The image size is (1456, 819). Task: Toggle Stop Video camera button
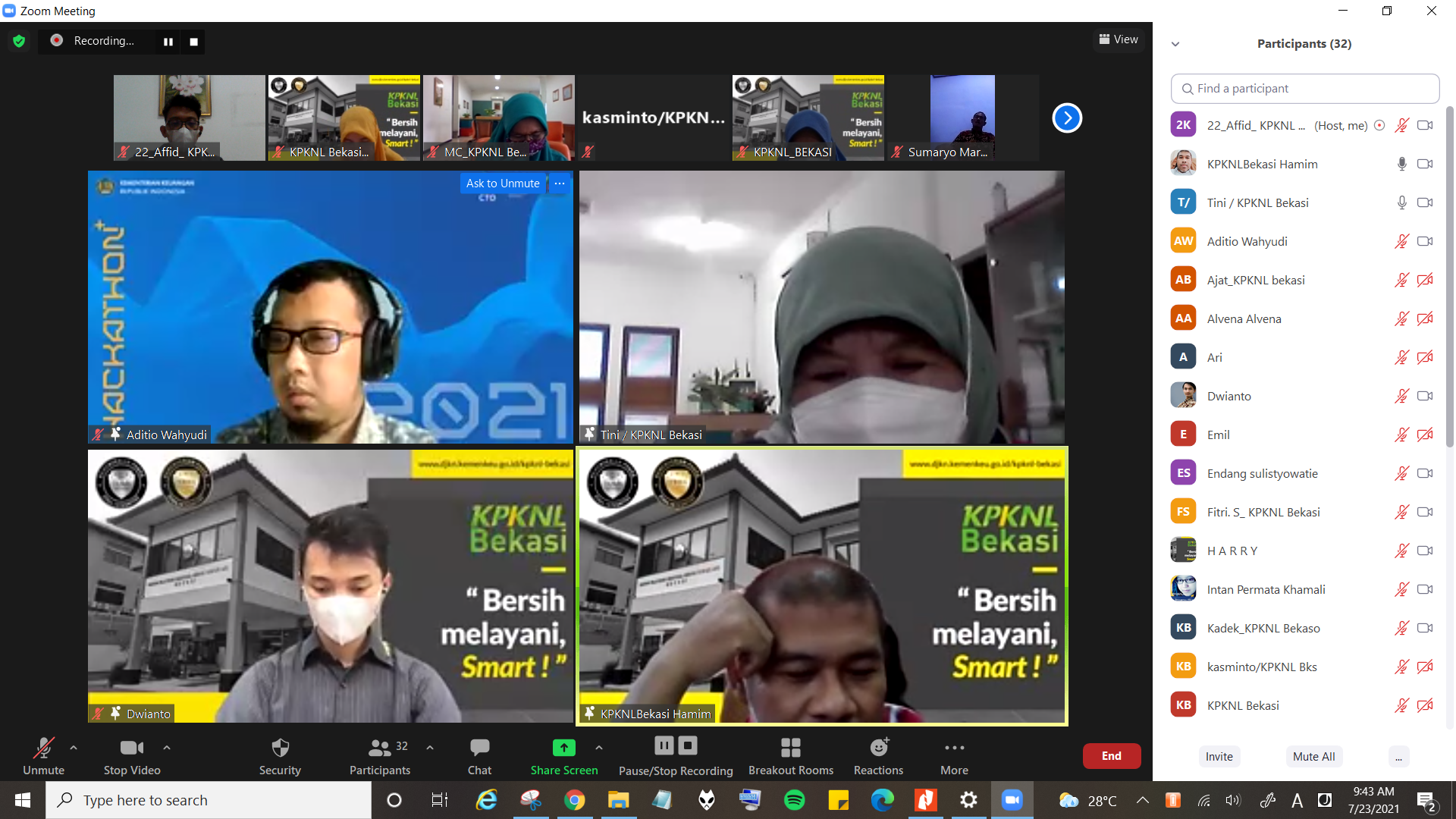pos(132,748)
